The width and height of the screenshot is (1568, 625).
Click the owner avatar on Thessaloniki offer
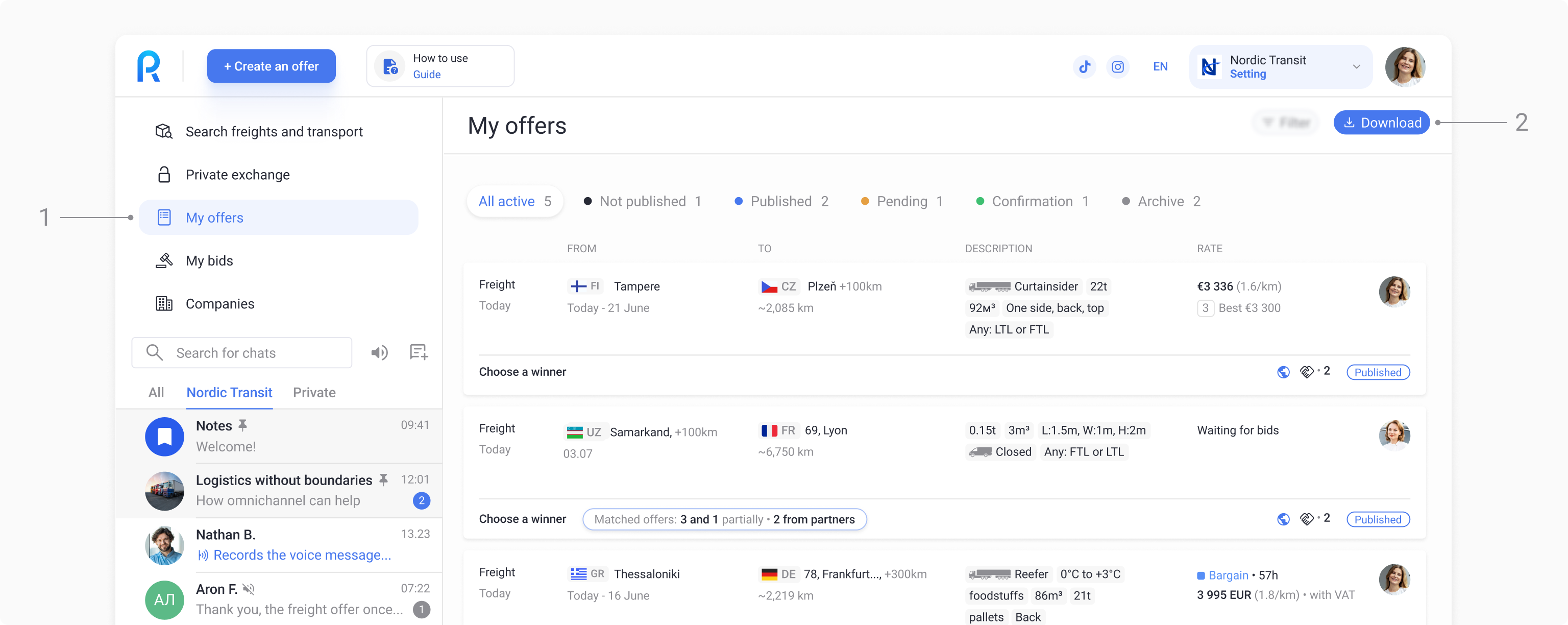1394,580
